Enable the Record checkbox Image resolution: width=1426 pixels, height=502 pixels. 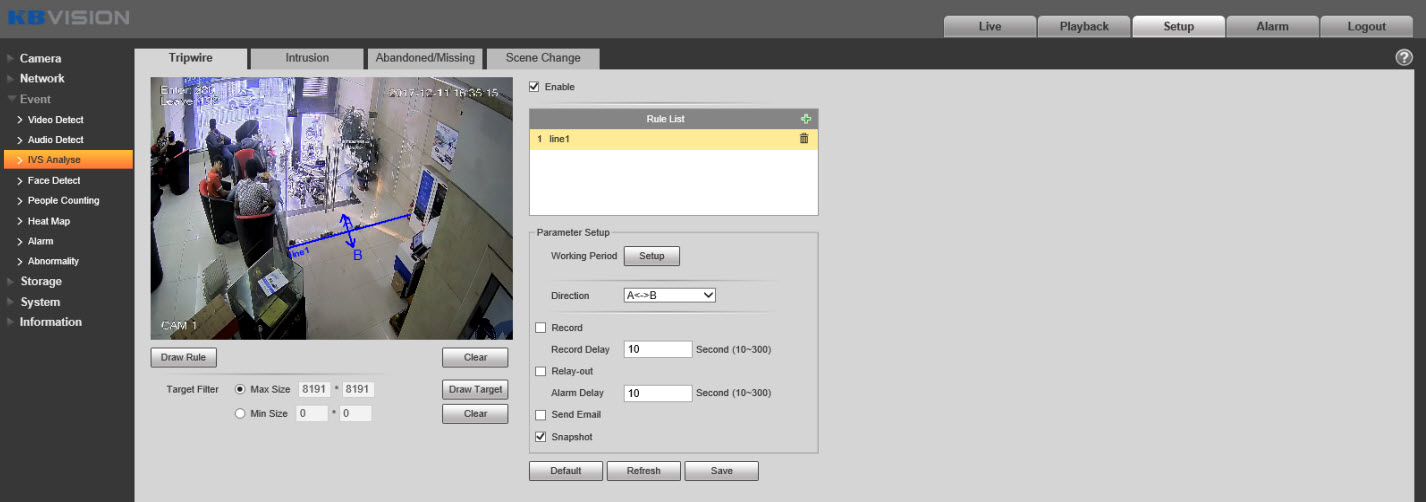[x=541, y=328]
